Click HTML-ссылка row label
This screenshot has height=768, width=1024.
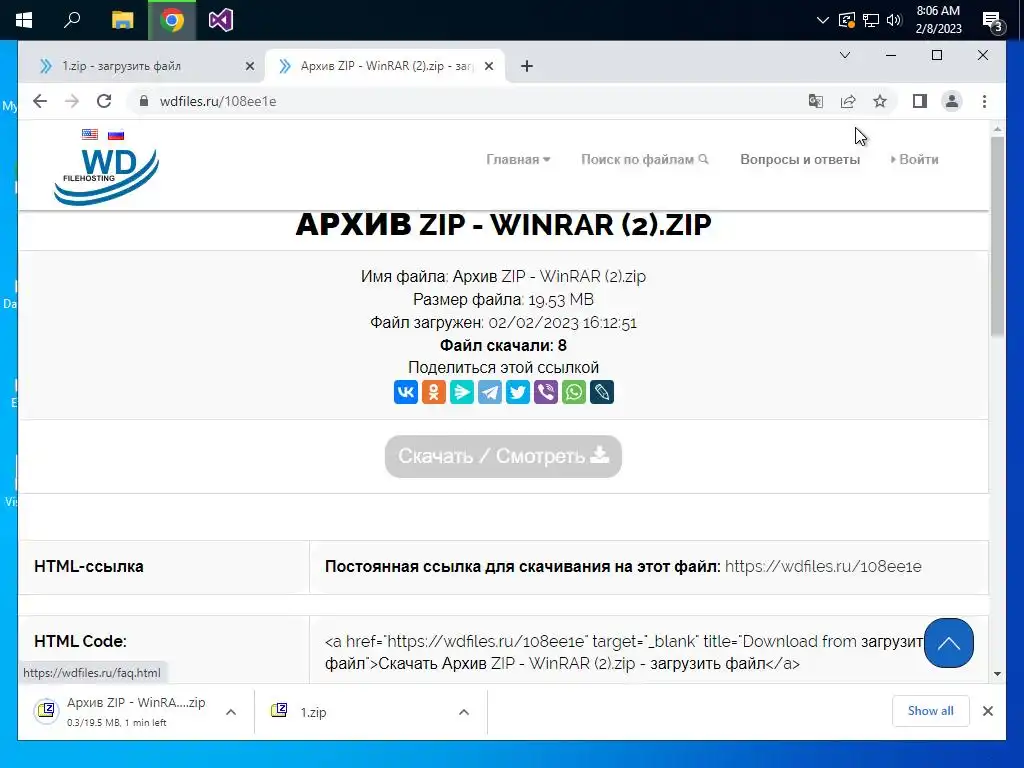[89, 566]
